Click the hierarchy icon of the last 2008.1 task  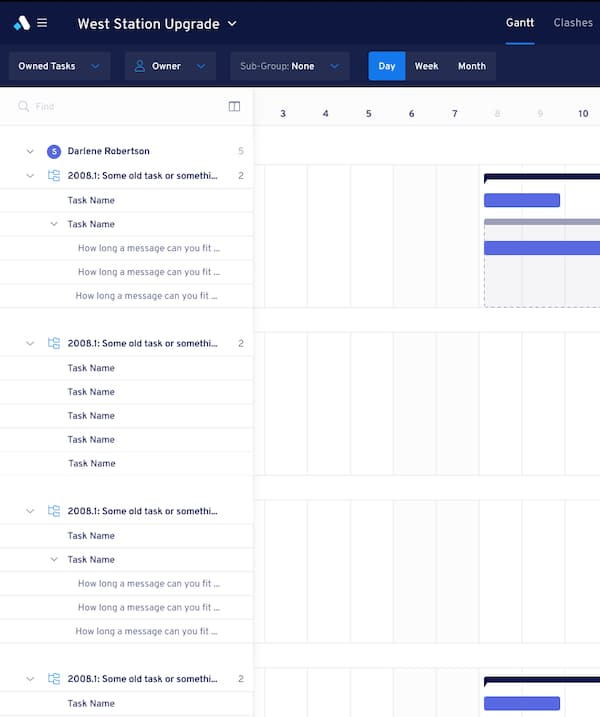tap(54, 679)
